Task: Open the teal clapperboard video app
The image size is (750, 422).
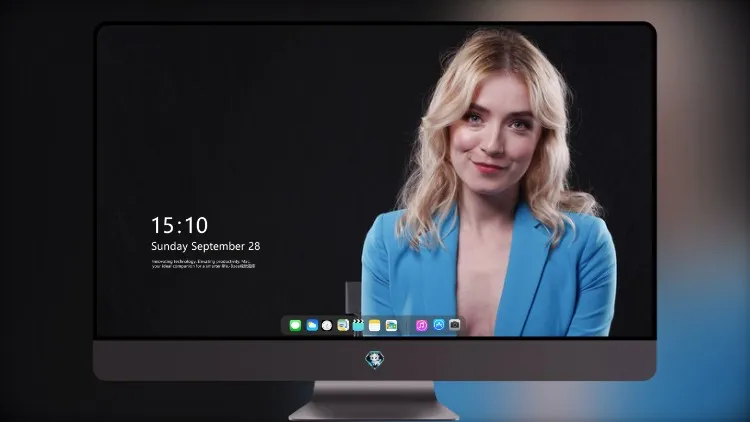Action: click(x=358, y=326)
